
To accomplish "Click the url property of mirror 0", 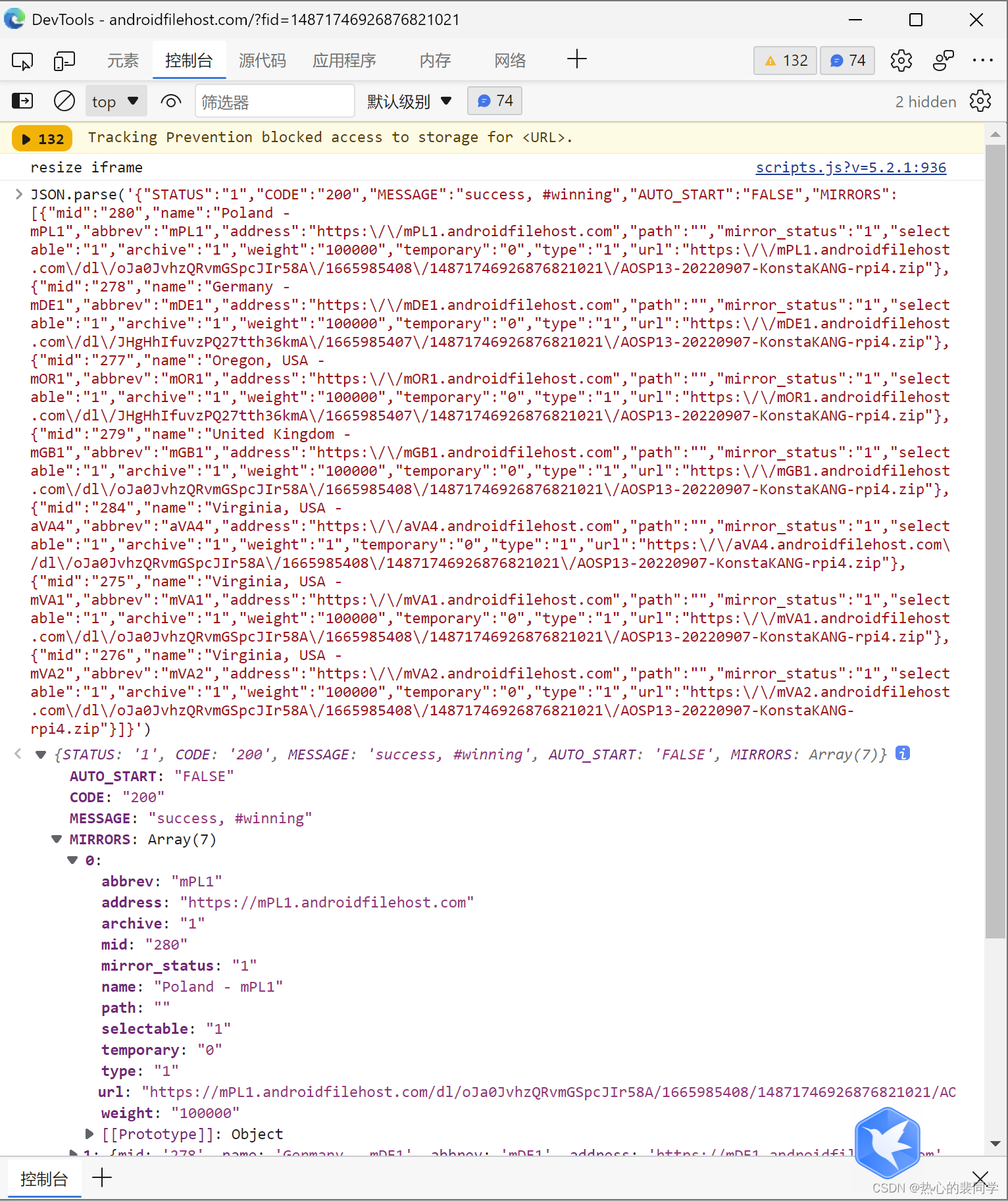I will [527, 1092].
